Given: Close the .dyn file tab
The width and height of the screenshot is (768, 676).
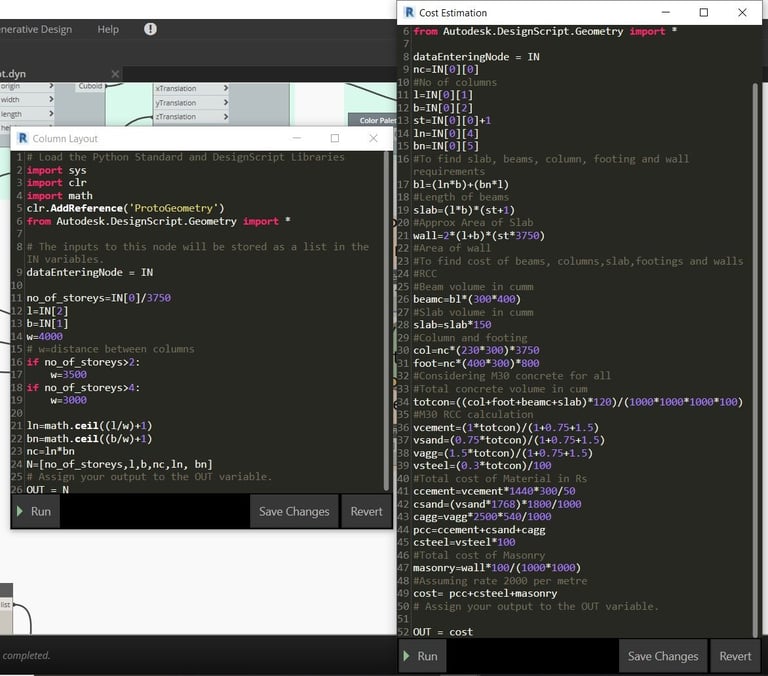Looking at the screenshot, I should click(115, 74).
